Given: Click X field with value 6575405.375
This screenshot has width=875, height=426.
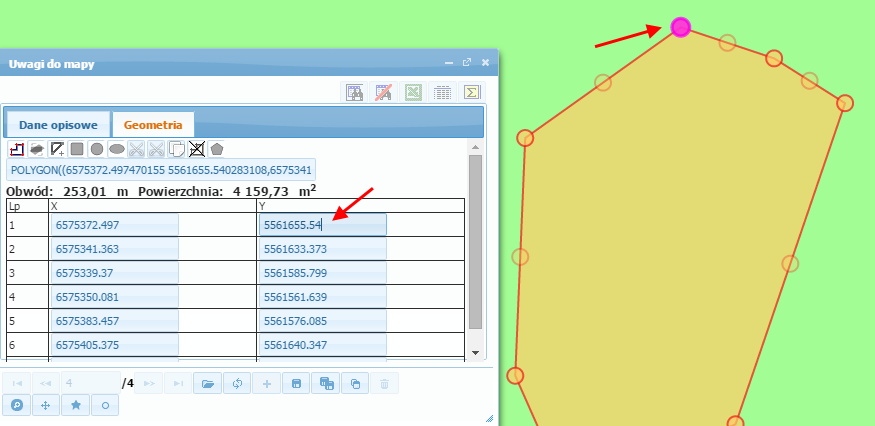Looking at the screenshot, I should [x=114, y=345].
